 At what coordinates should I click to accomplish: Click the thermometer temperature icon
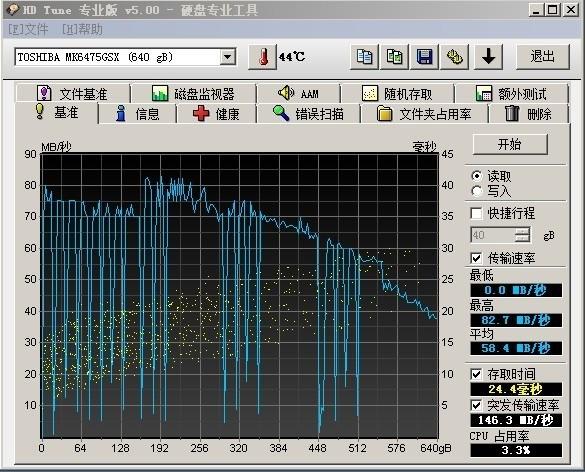[263, 57]
